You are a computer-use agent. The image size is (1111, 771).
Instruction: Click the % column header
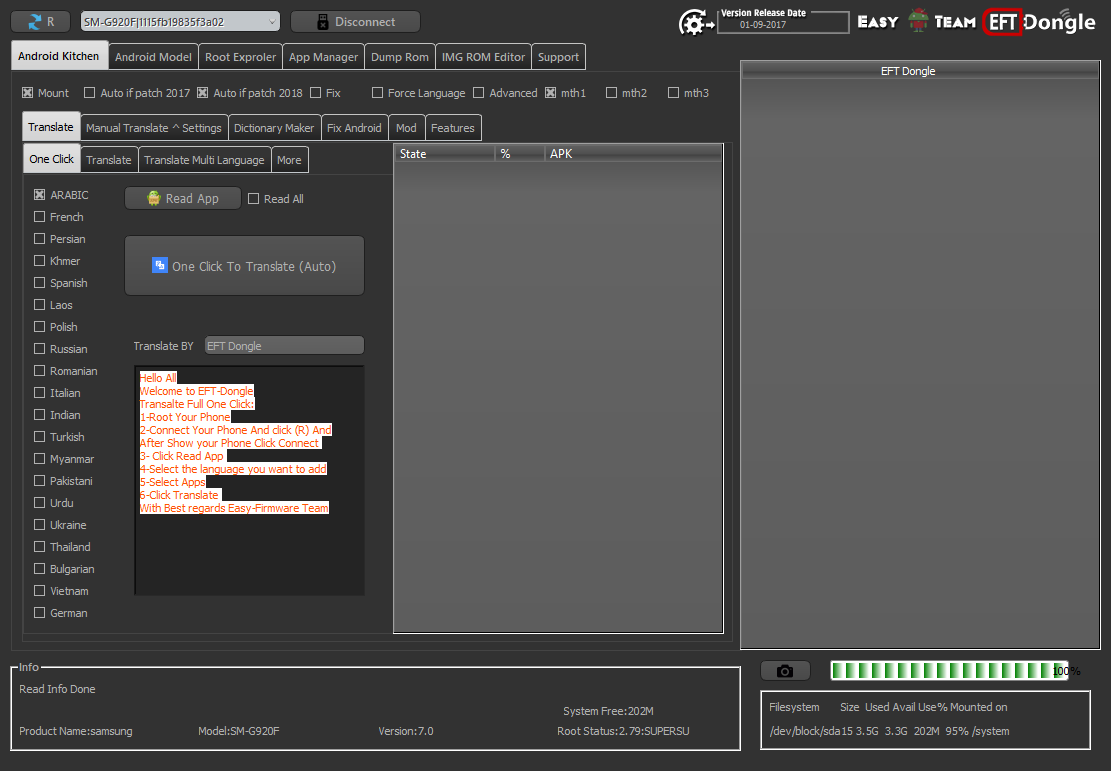pyautogui.click(x=519, y=154)
